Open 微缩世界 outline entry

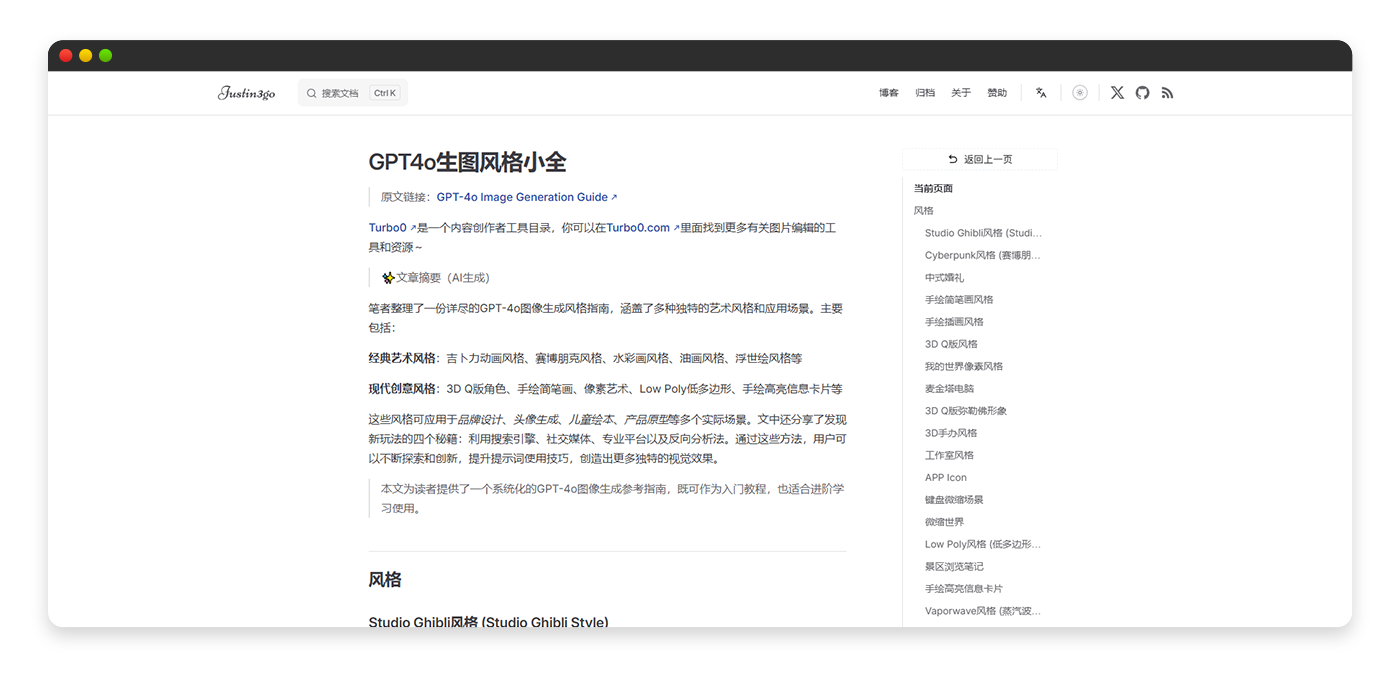[x=945, y=522]
